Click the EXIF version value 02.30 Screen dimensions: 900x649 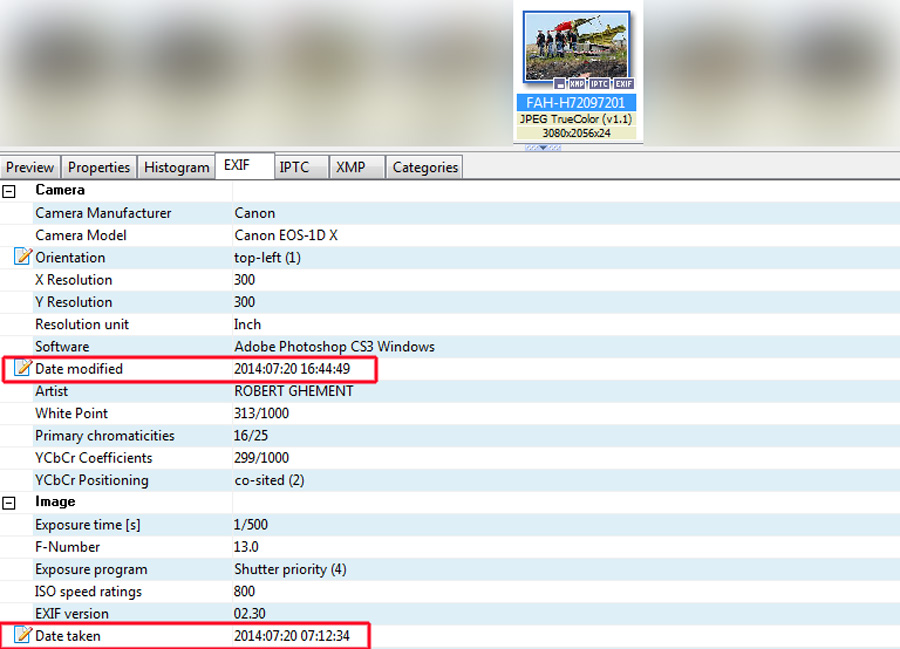[250, 614]
